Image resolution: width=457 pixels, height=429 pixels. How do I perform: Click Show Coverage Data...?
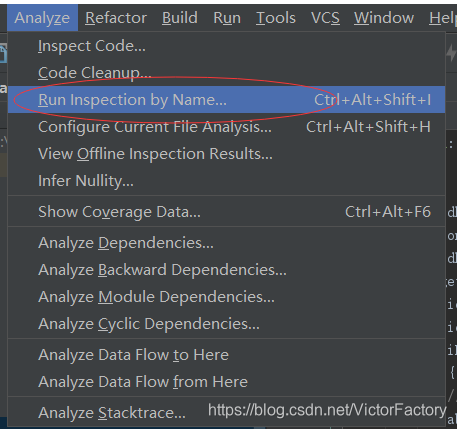click(226, 212)
